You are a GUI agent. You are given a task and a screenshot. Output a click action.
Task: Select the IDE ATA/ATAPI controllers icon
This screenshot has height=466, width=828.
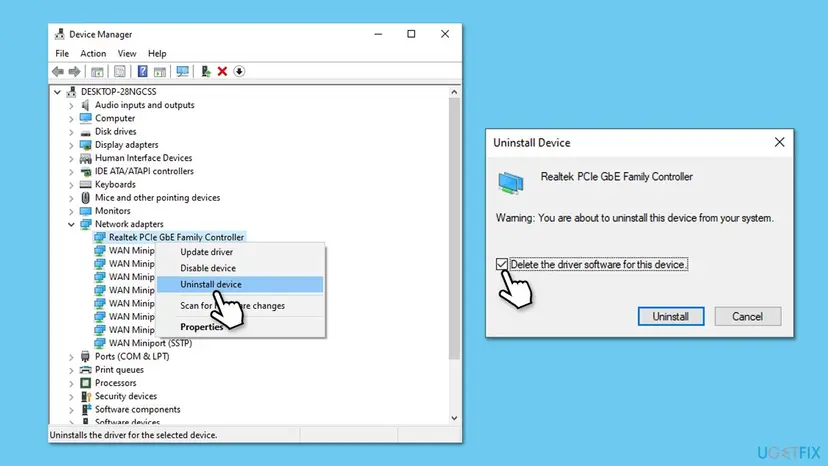pyautogui.click(x=86, y=171)
